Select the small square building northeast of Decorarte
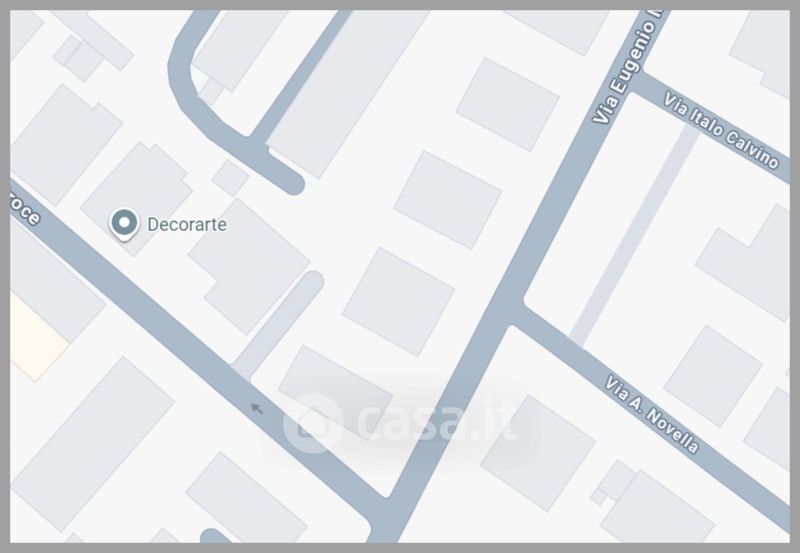 pos(230,178)
